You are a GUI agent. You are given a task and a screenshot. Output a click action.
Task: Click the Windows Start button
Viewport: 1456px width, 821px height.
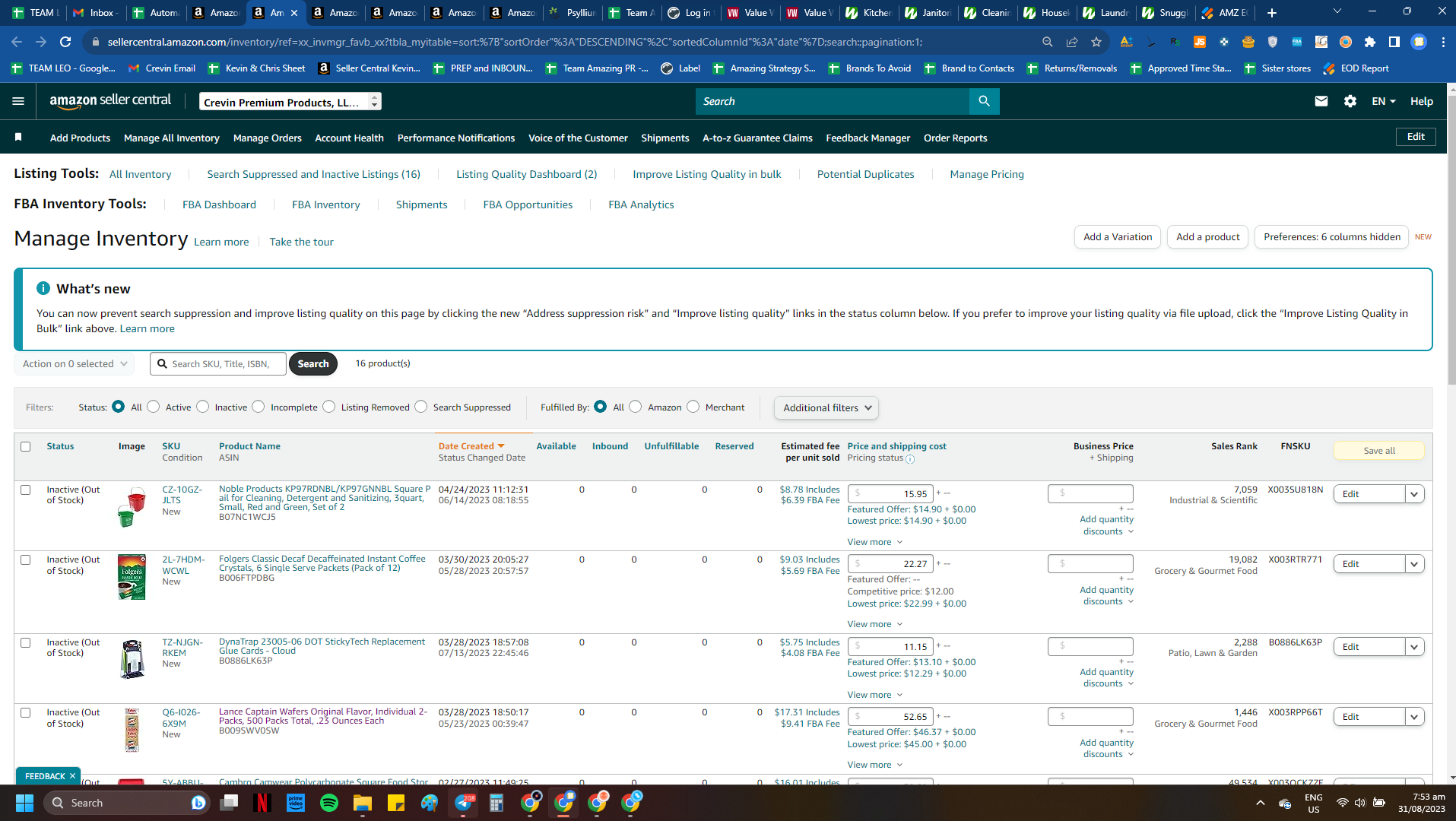click(24, 803)
